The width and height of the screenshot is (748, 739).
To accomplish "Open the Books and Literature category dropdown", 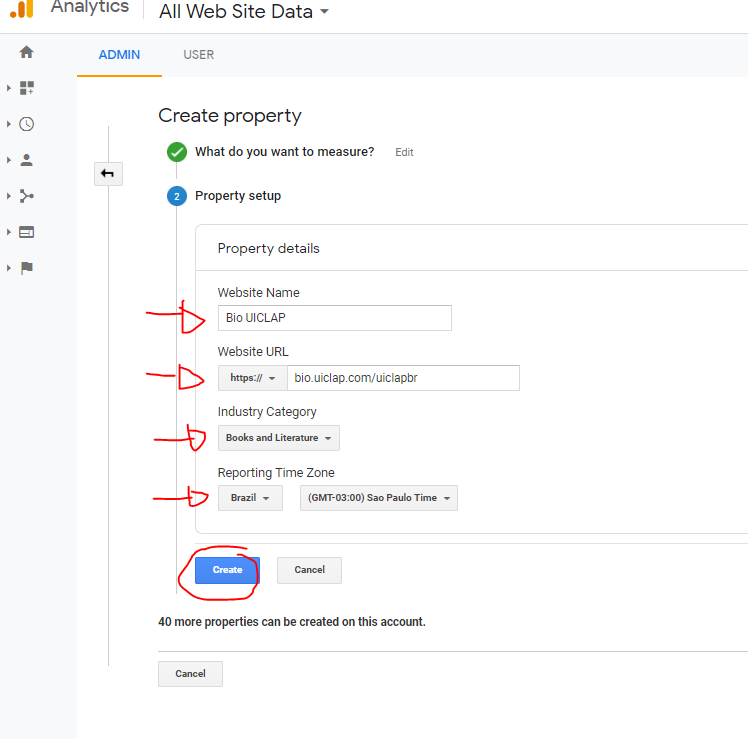I will coord(279,438).
